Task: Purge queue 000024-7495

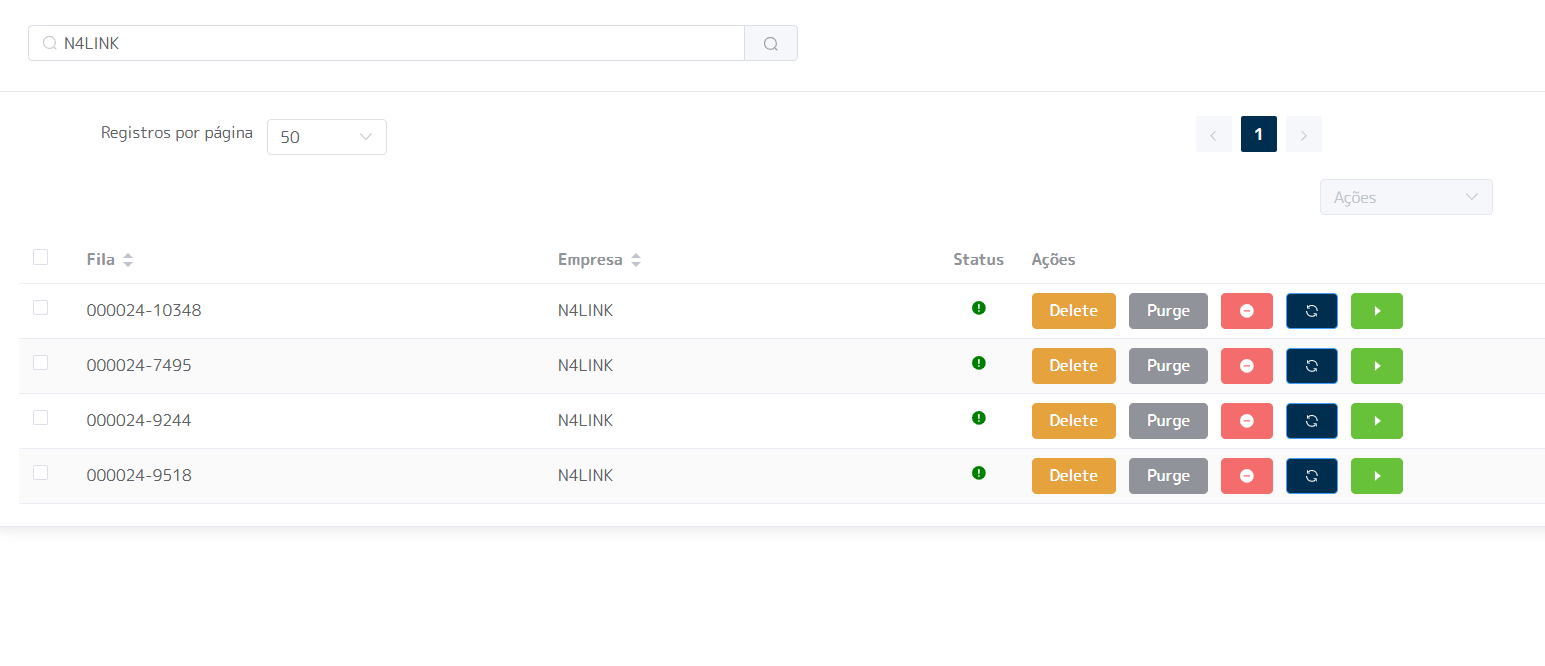Action: coord(1168,366)
